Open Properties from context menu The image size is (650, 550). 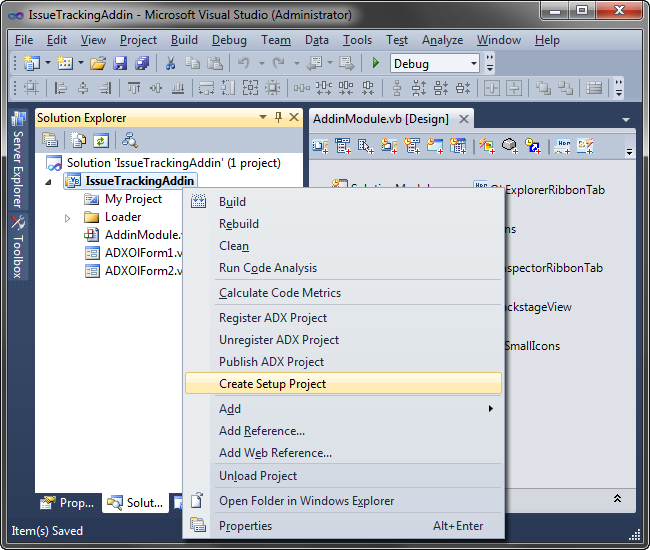tap(343, 526)
